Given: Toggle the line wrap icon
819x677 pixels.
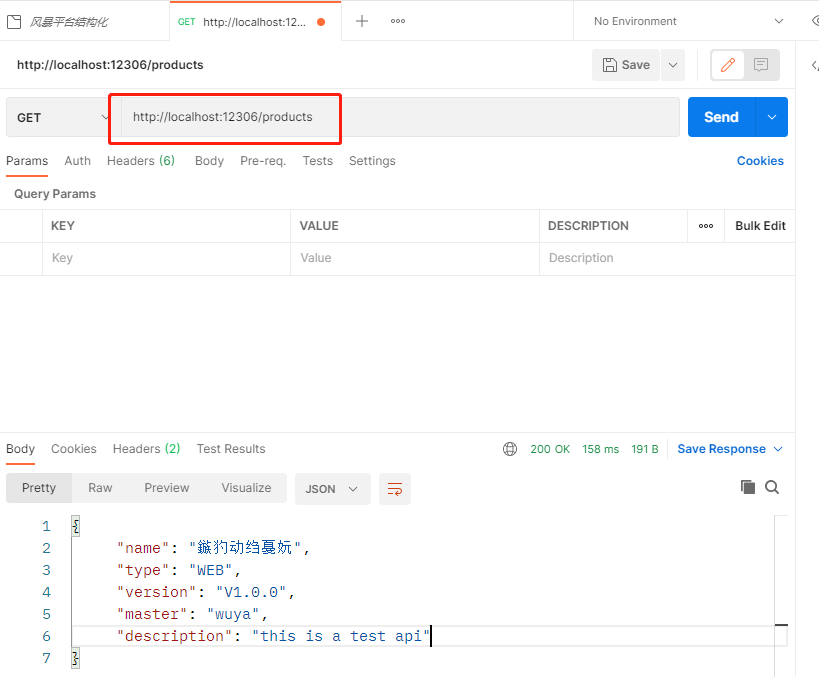Looking at the screenshot, I should coord(395,489).
